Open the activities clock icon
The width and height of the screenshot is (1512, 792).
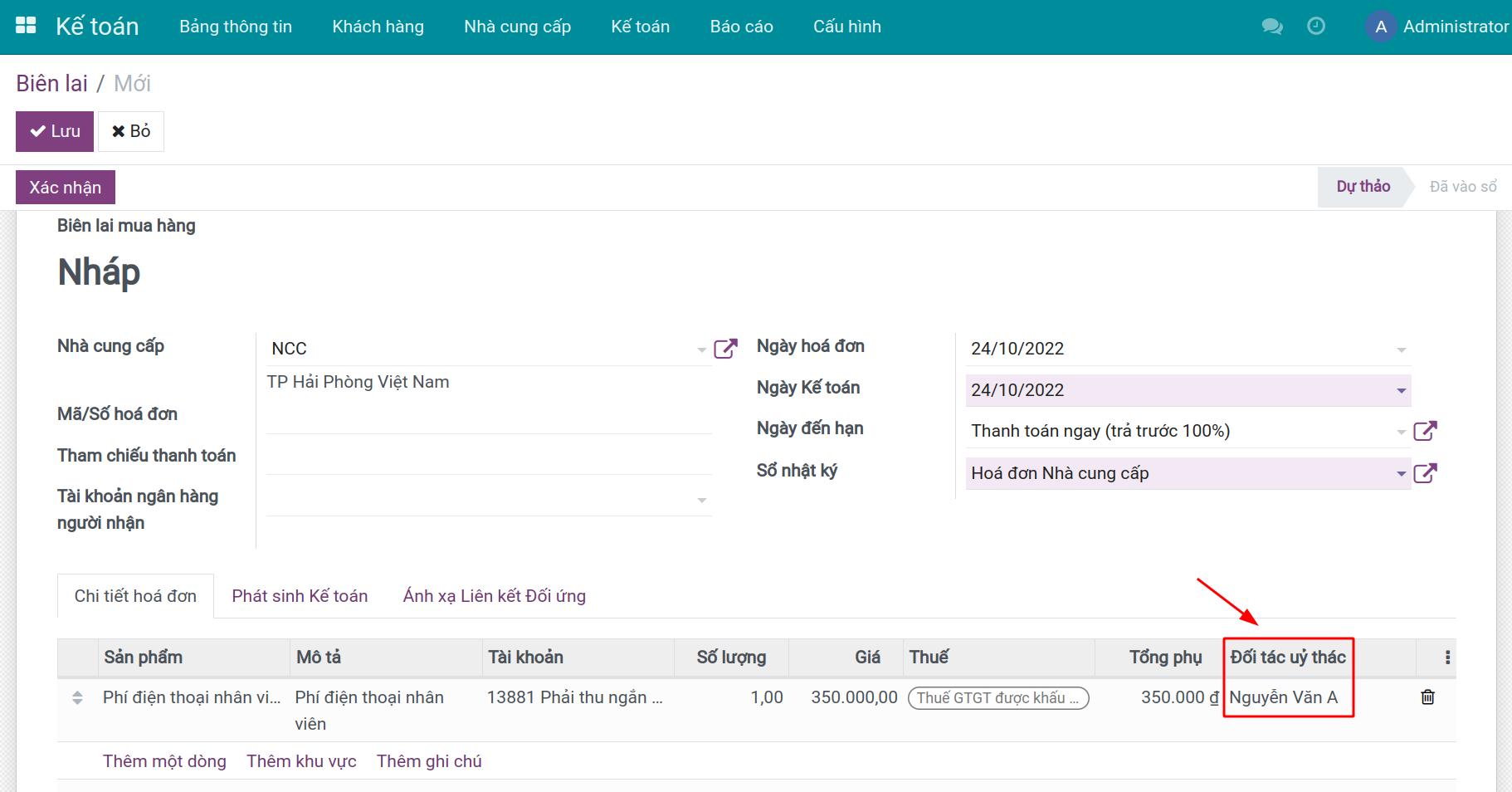[1316, 27]
